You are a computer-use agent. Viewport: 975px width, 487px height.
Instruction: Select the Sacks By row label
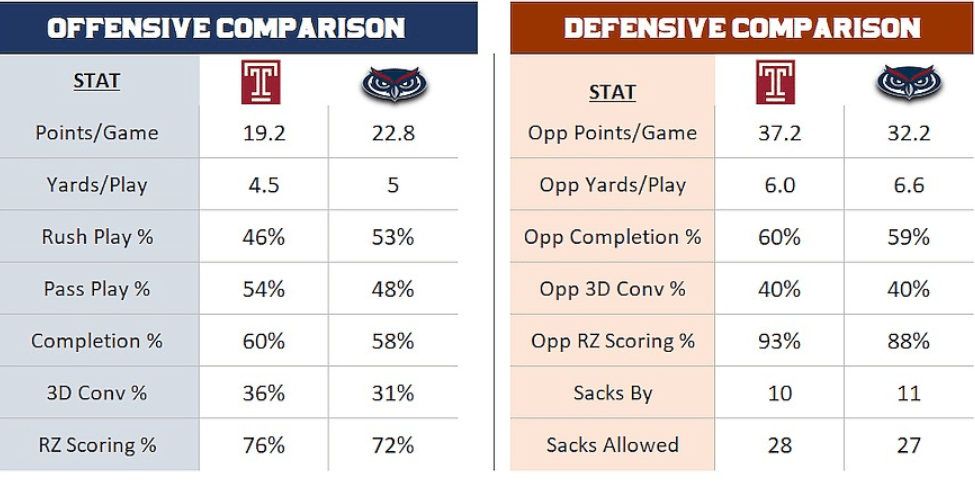612,393
